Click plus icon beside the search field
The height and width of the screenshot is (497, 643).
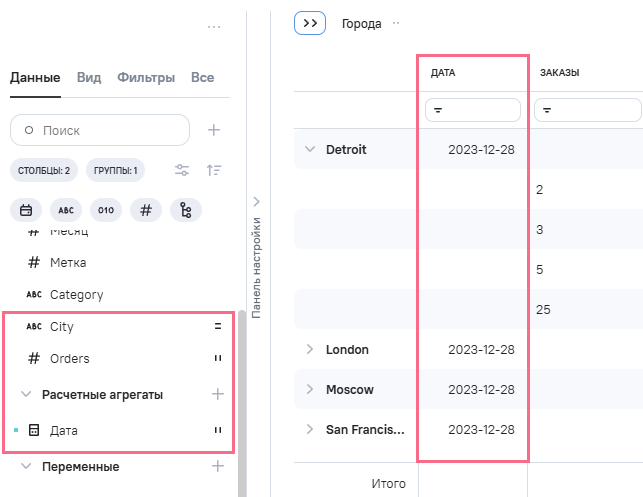point(214,130)
